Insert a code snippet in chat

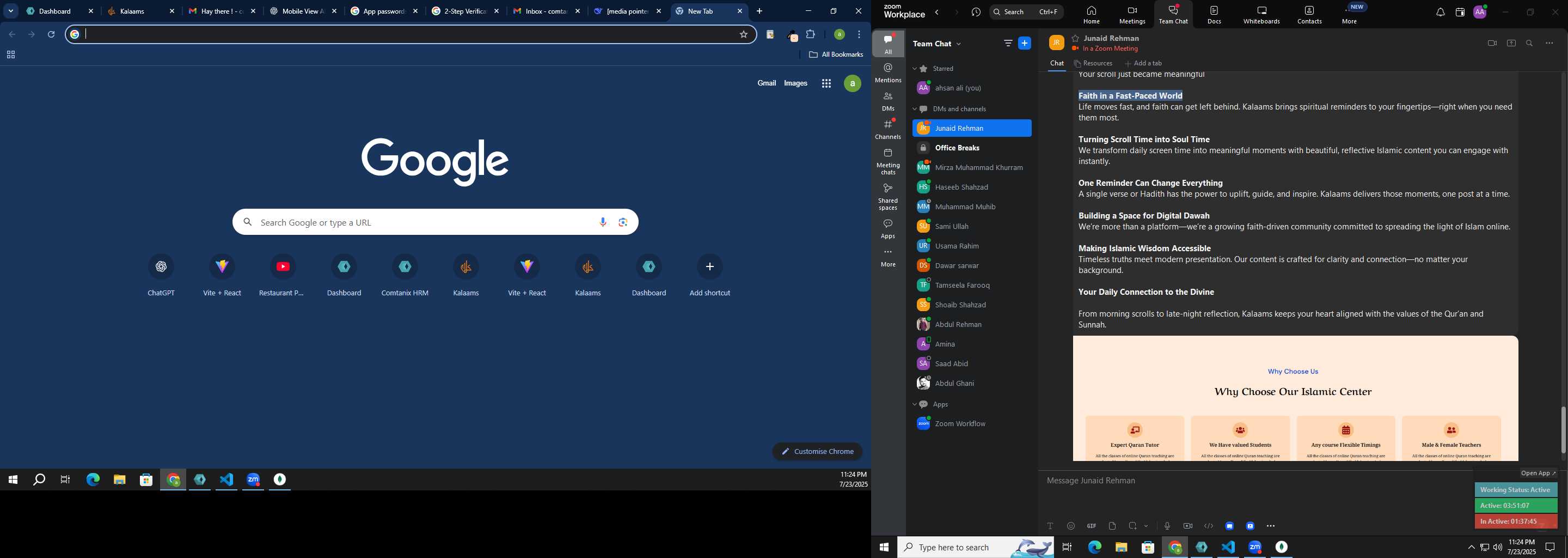pyautogui.click(x=1208, y=526)
